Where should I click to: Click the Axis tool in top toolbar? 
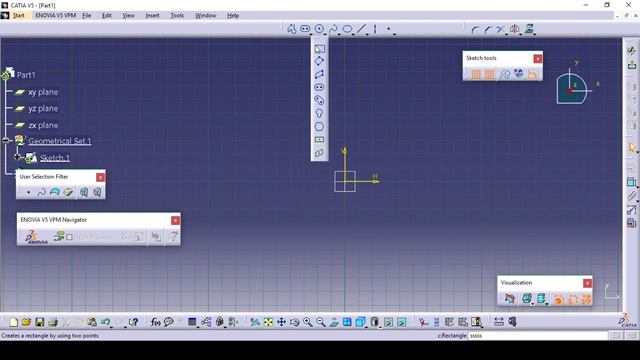(375, 29)
